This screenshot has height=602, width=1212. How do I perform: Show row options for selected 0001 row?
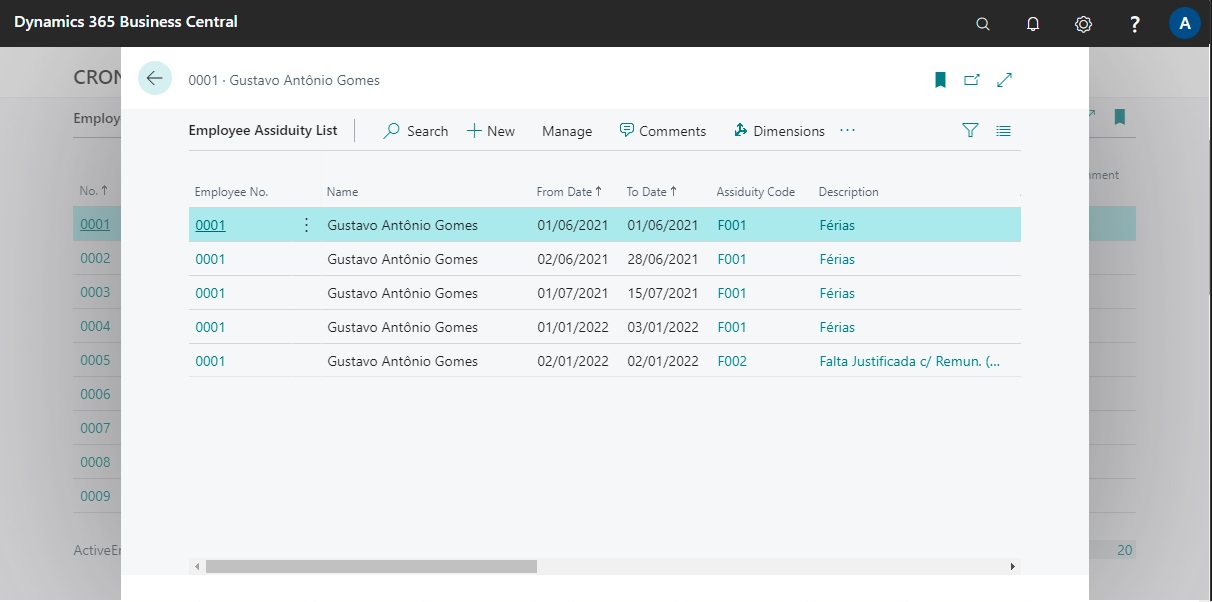306,225
